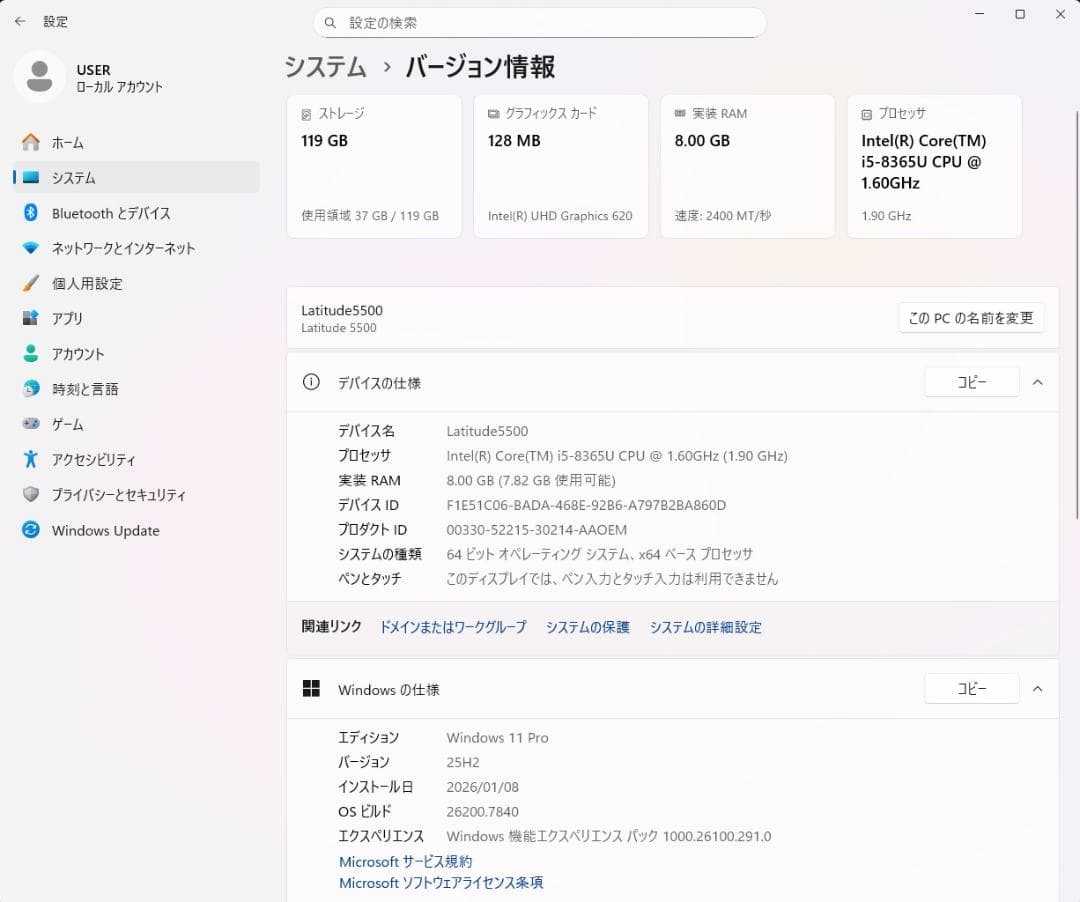1080x902 pixels.
Task: Select the ネットワークとインターネット globe icon
Action: [x=30, y=248]
